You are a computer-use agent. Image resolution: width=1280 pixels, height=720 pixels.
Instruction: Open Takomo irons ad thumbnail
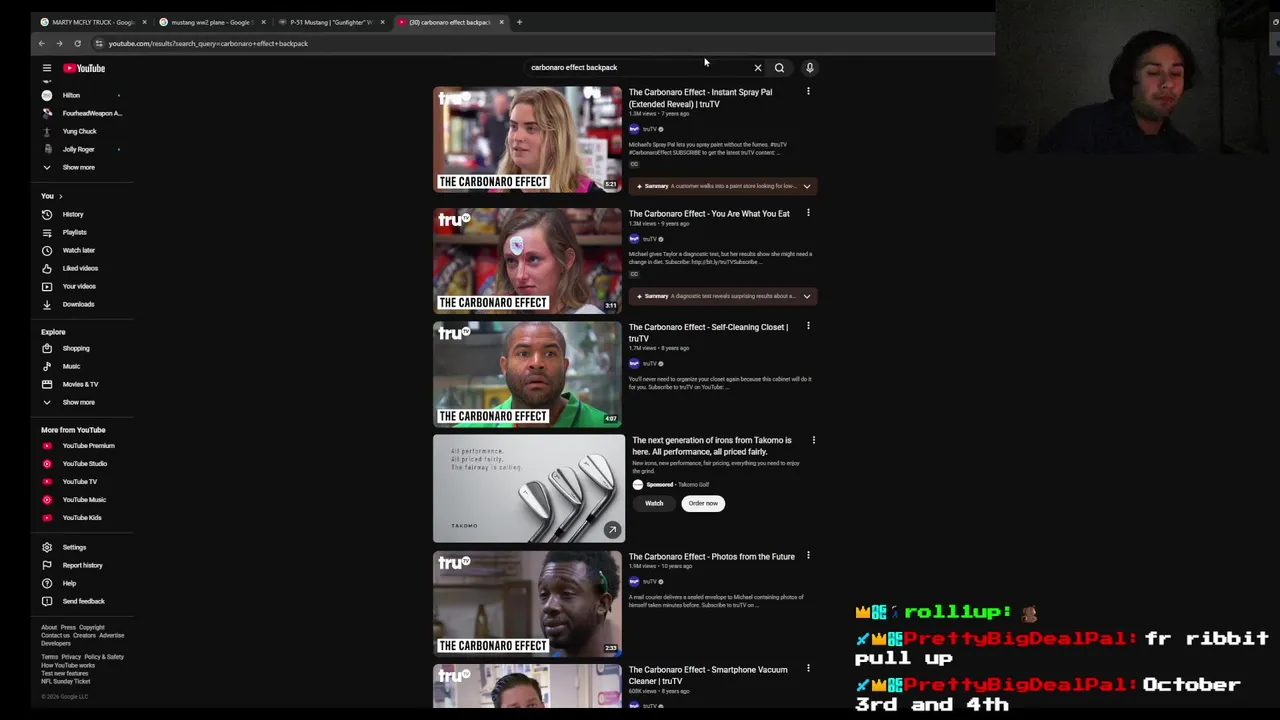point(529,488)
